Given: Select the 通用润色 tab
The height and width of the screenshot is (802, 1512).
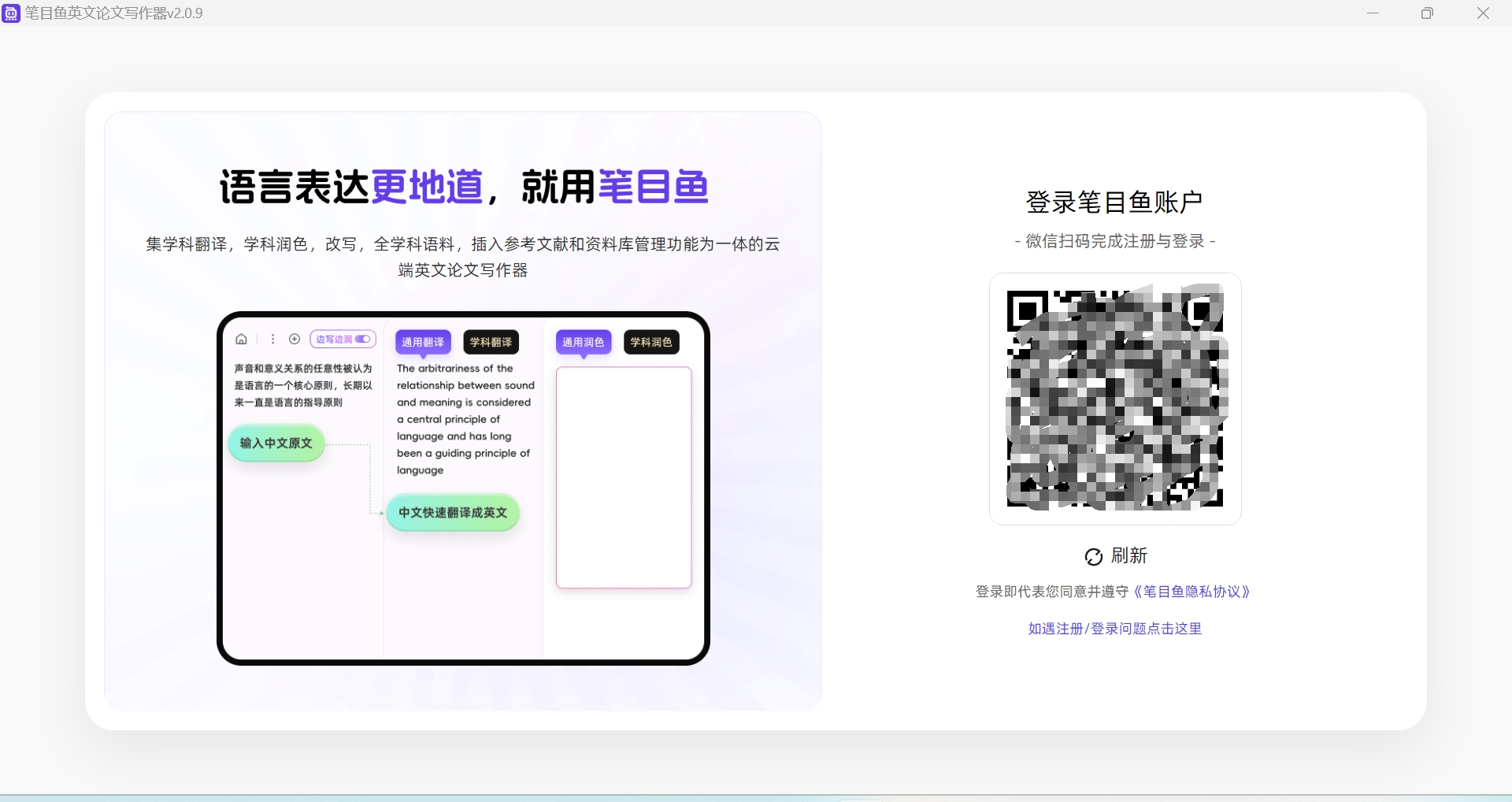Looking at the screenshot, I should [x=584, y=342].
